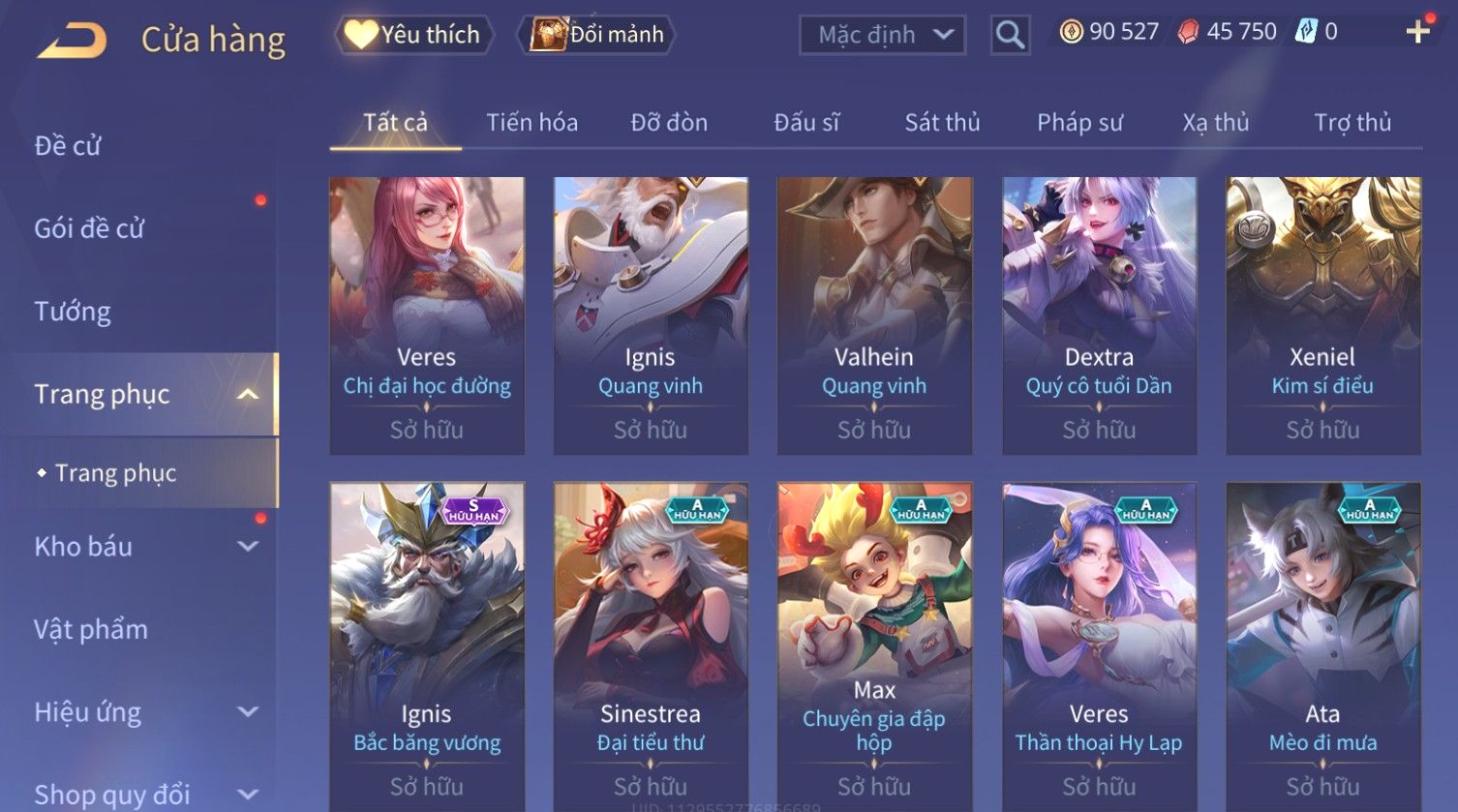Expand the Hiệu ứng sidebar section
The image size is (1458, 812).
click(x=249, y=711)
